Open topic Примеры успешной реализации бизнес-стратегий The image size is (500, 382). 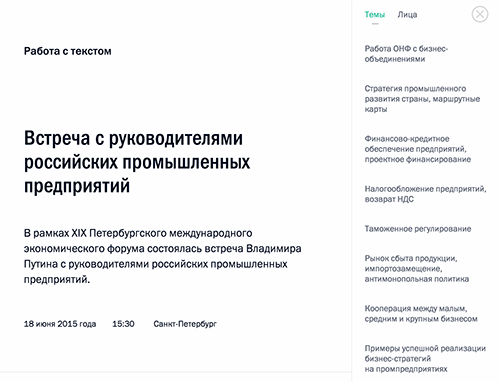(425, 359)
